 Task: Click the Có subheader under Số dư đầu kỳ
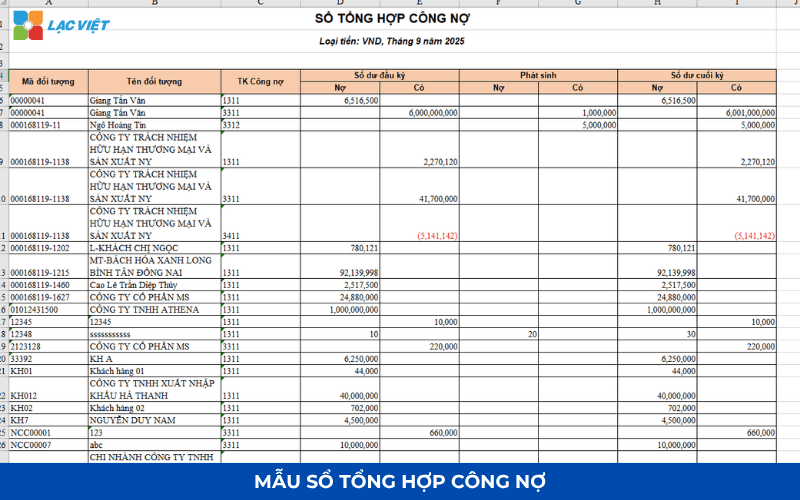(x=419, y=88)
